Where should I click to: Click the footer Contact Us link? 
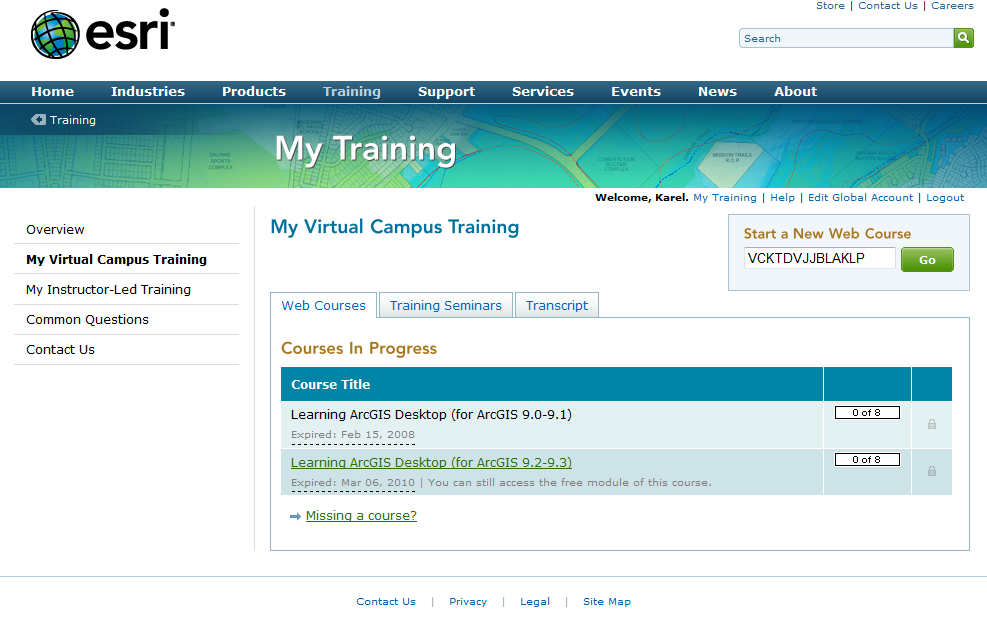[386, 602]
